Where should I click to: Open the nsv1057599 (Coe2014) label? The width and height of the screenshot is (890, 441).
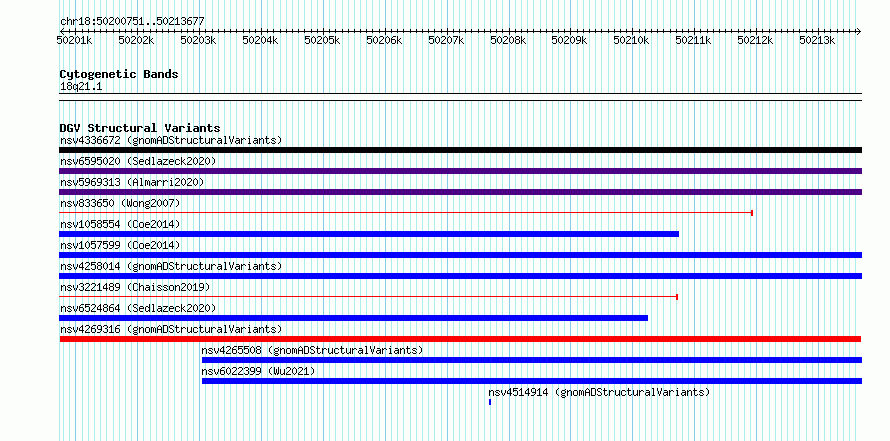pos(120,245)
